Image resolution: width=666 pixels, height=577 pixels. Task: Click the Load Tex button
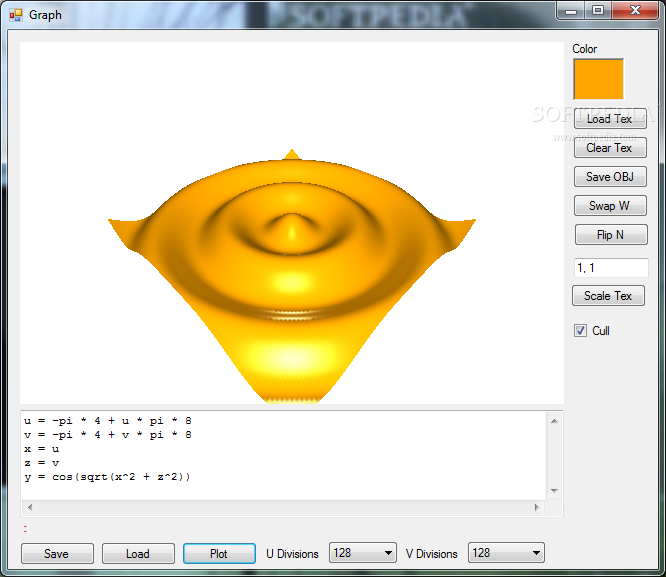[x=610, y=119]
